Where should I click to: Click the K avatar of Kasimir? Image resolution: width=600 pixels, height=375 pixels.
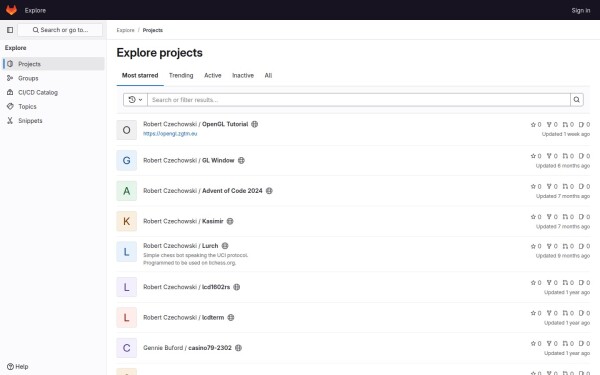point(127,221)
